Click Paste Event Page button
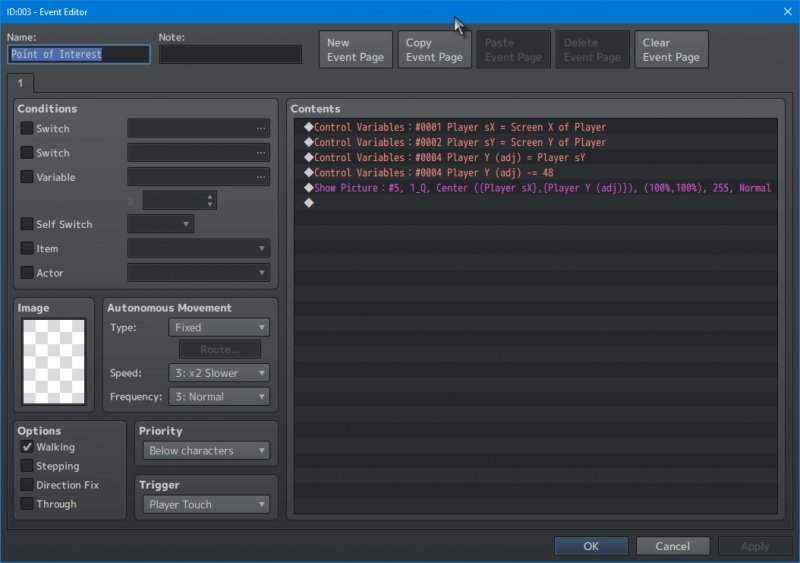Image resolution: width=800 pixels, height=563 pixels. click(x=513, y=50)
